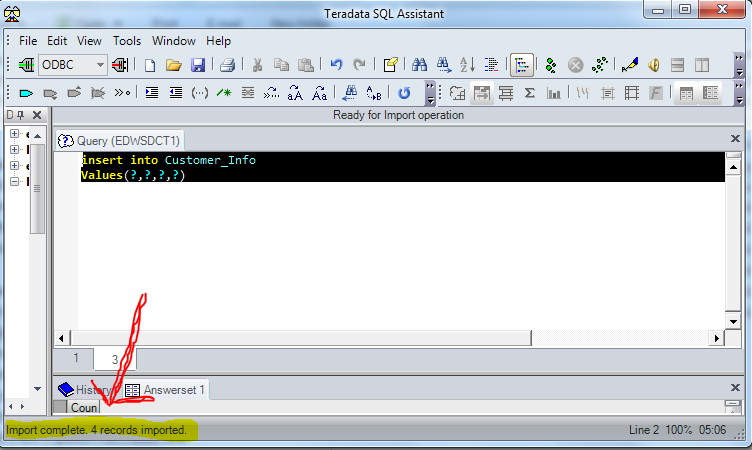
Task: Cut selection with scissors icon
Action: pyautogui.click(x=258, y=65)
